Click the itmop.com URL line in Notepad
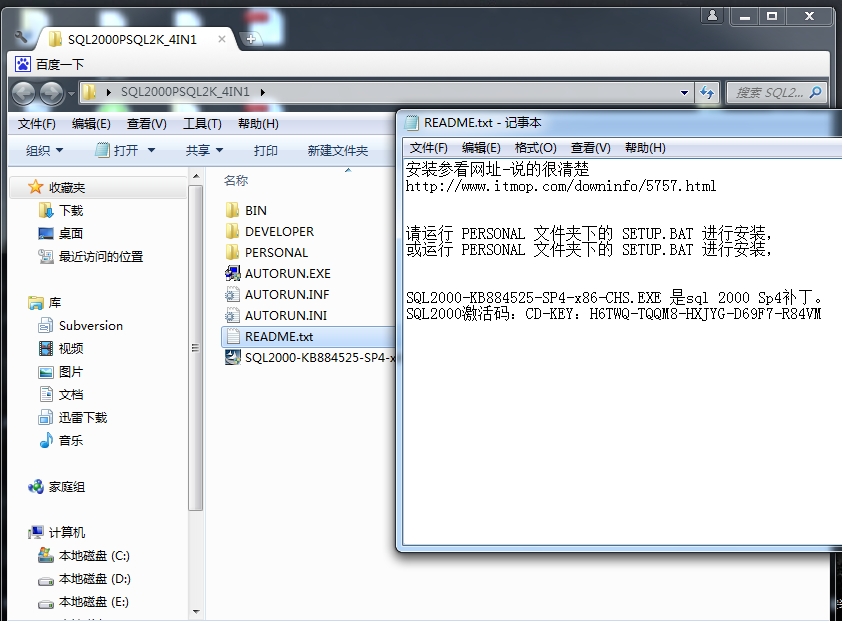 pyautogui.click(x=561, y=186)
